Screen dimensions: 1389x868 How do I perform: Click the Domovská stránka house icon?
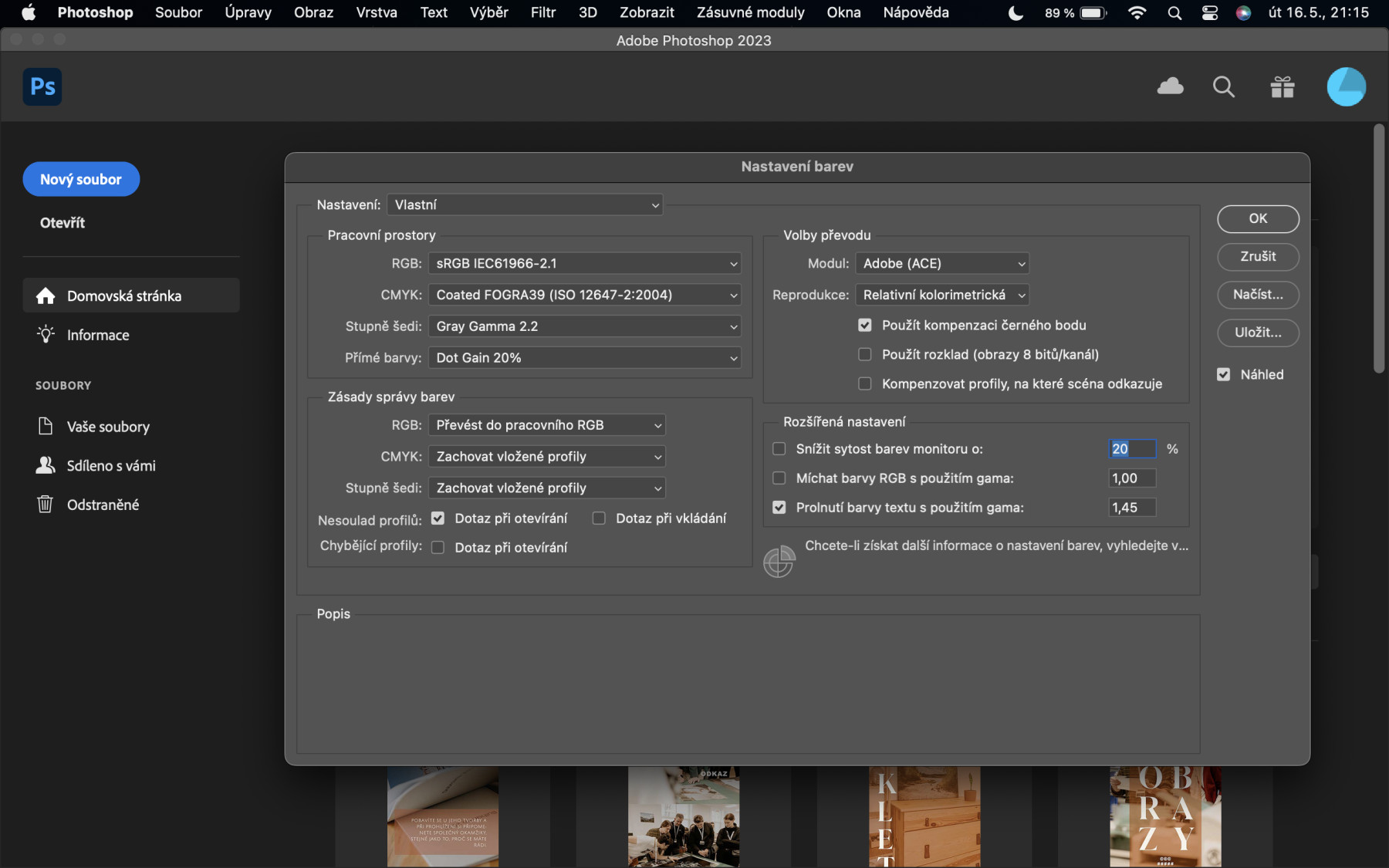[46, 296]
